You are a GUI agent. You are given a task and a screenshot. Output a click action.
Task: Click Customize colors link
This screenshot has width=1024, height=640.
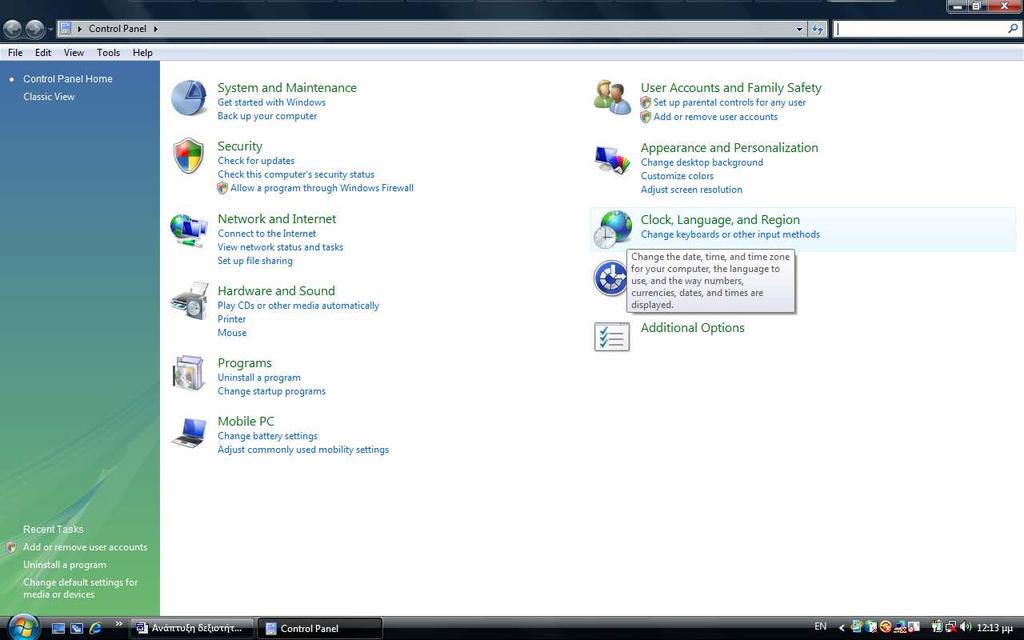677,176
